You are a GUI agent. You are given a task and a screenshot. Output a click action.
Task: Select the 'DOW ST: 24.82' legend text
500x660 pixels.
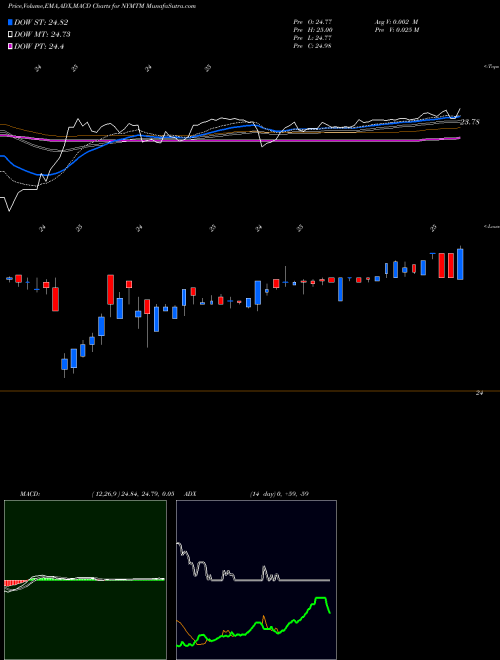pos(41,22)
